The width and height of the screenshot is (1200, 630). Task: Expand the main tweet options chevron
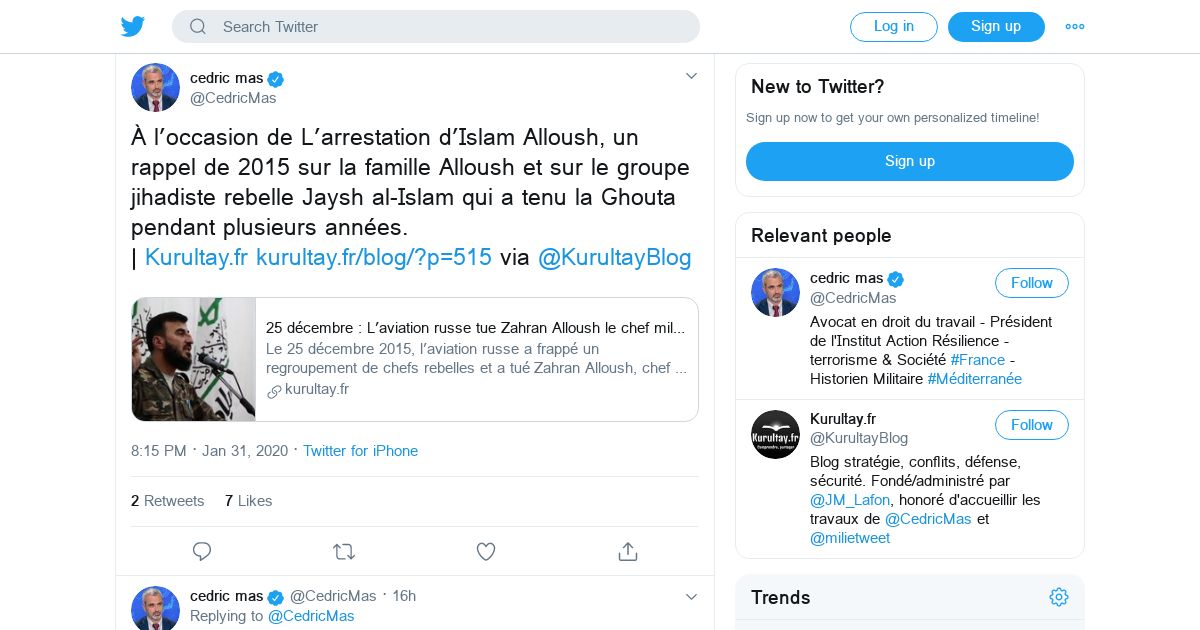(x=691, y=76)
